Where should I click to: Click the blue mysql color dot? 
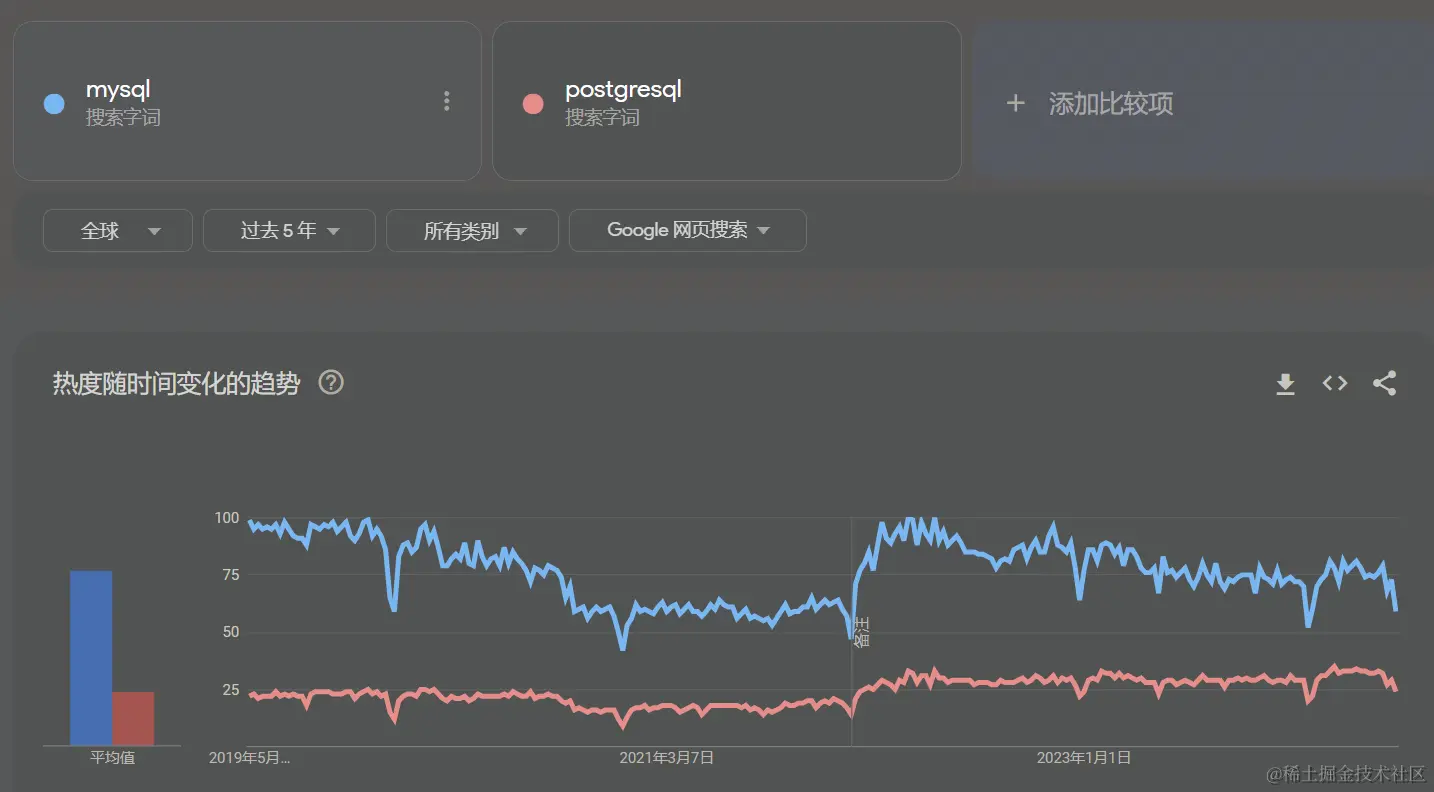coord(54,104)
